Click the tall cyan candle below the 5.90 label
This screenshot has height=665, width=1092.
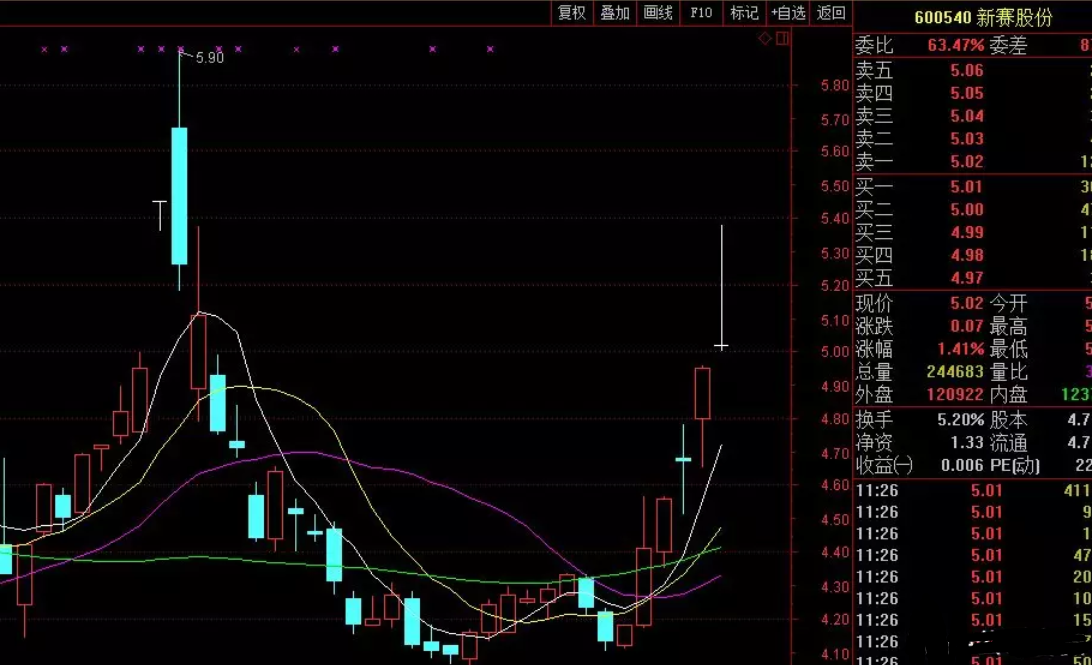click(179, 196)
